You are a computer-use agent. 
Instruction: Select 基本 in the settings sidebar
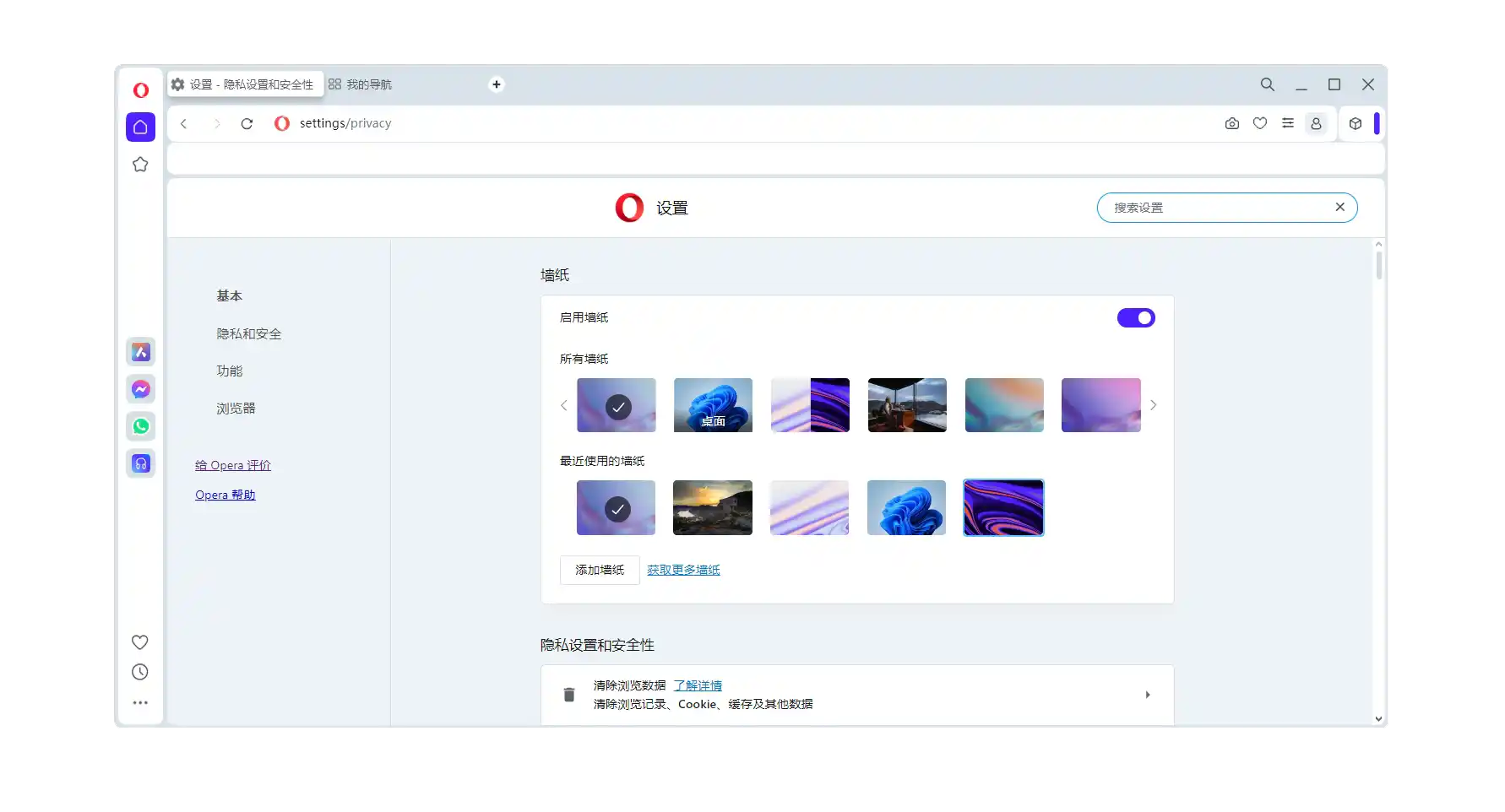(230, 296)
